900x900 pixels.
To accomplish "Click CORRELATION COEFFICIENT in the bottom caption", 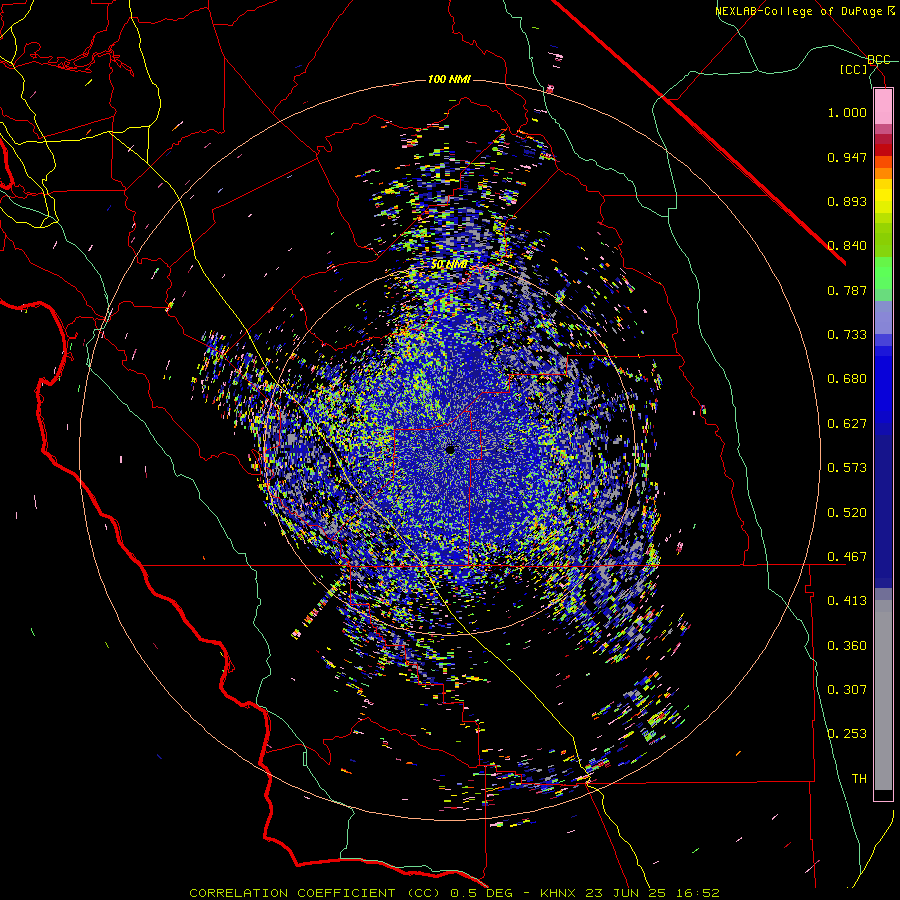I will click(292, 893).
